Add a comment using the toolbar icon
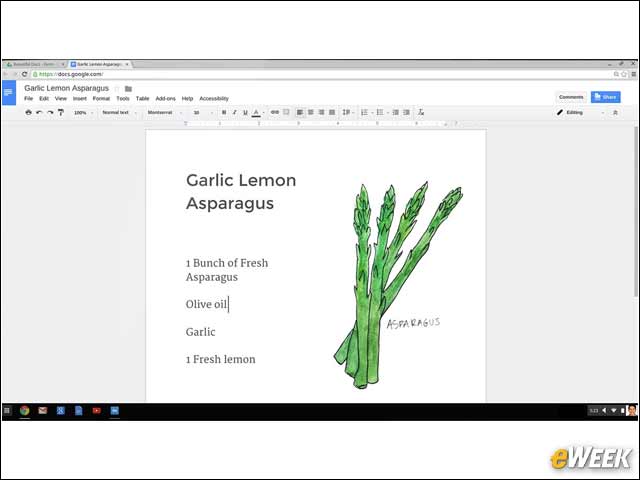Image resolution: width=640 pixels, height=480 pixels. coord(286,112)
